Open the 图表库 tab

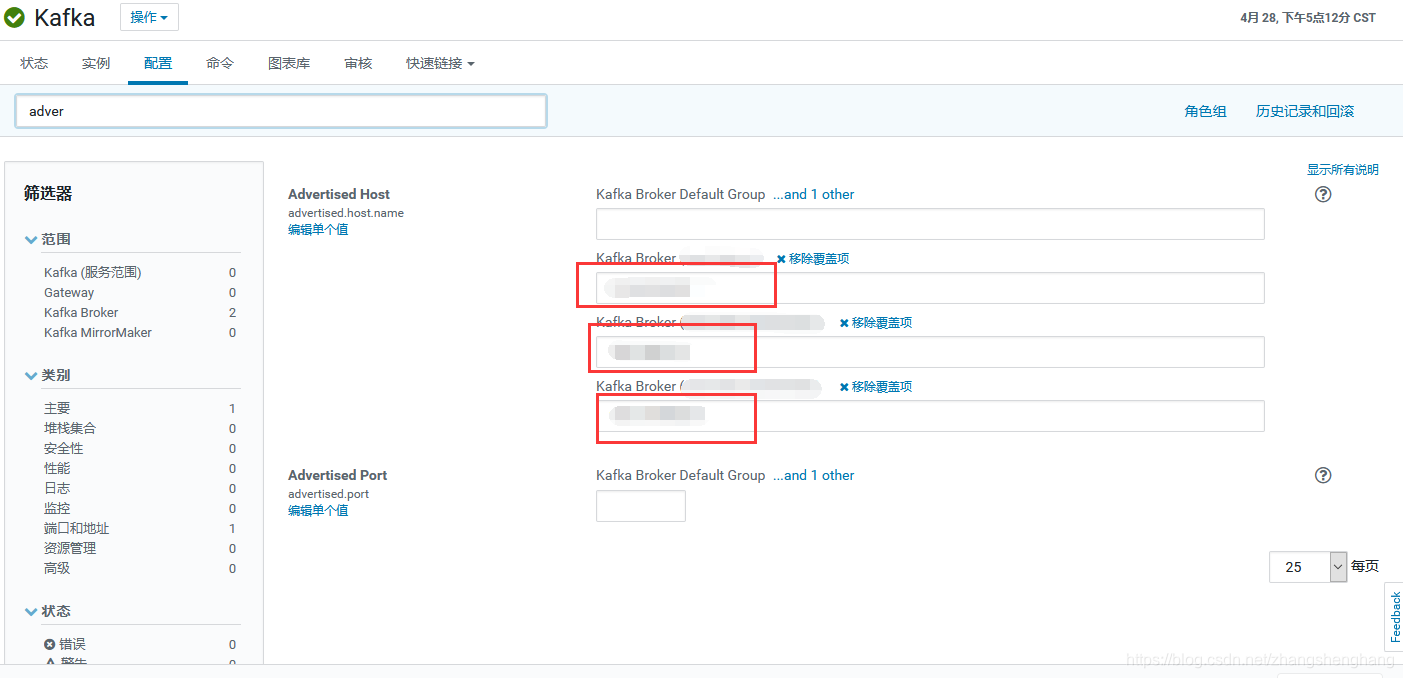click(289, 63)
